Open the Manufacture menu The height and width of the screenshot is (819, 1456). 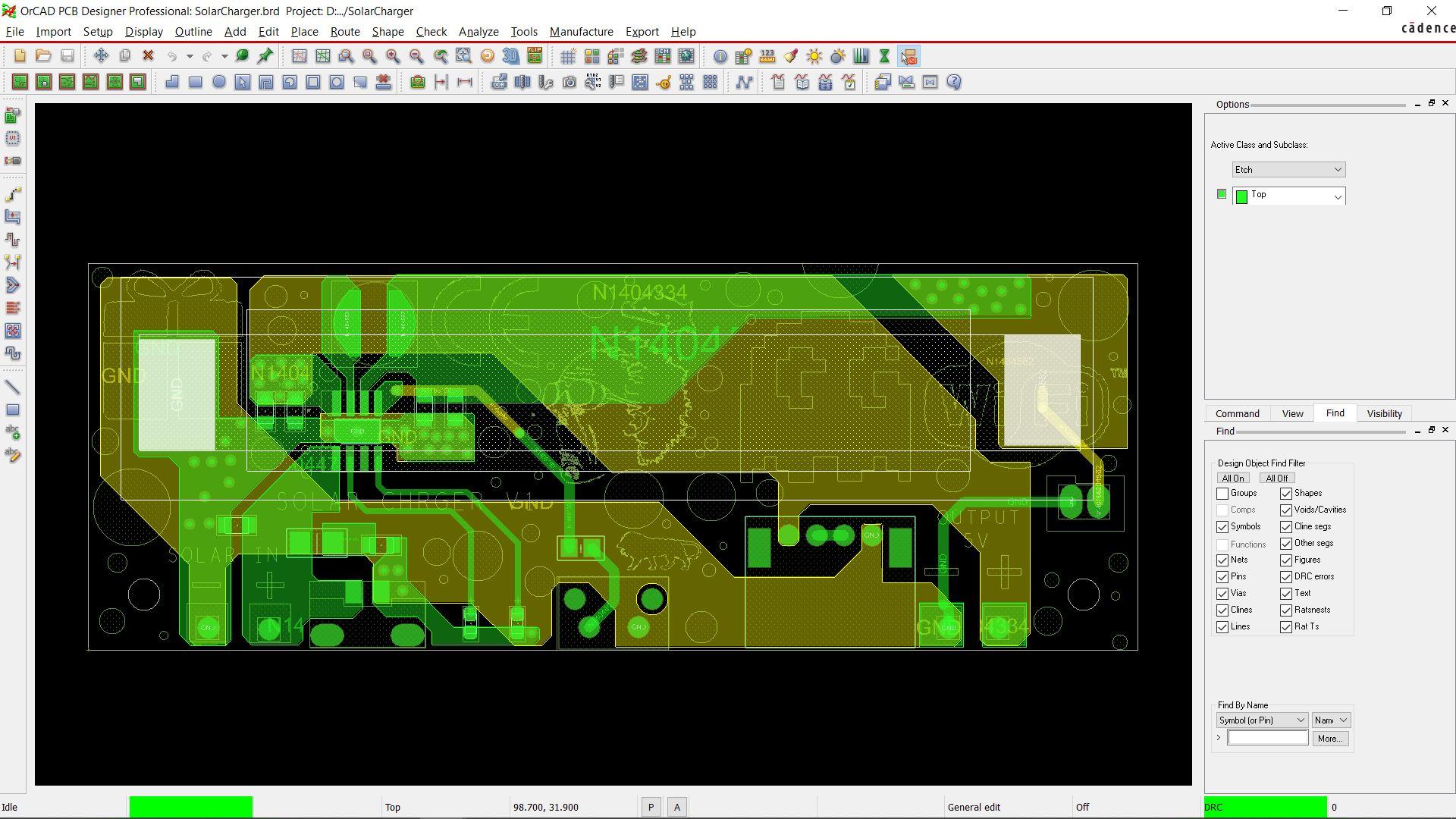pos(582,32)
